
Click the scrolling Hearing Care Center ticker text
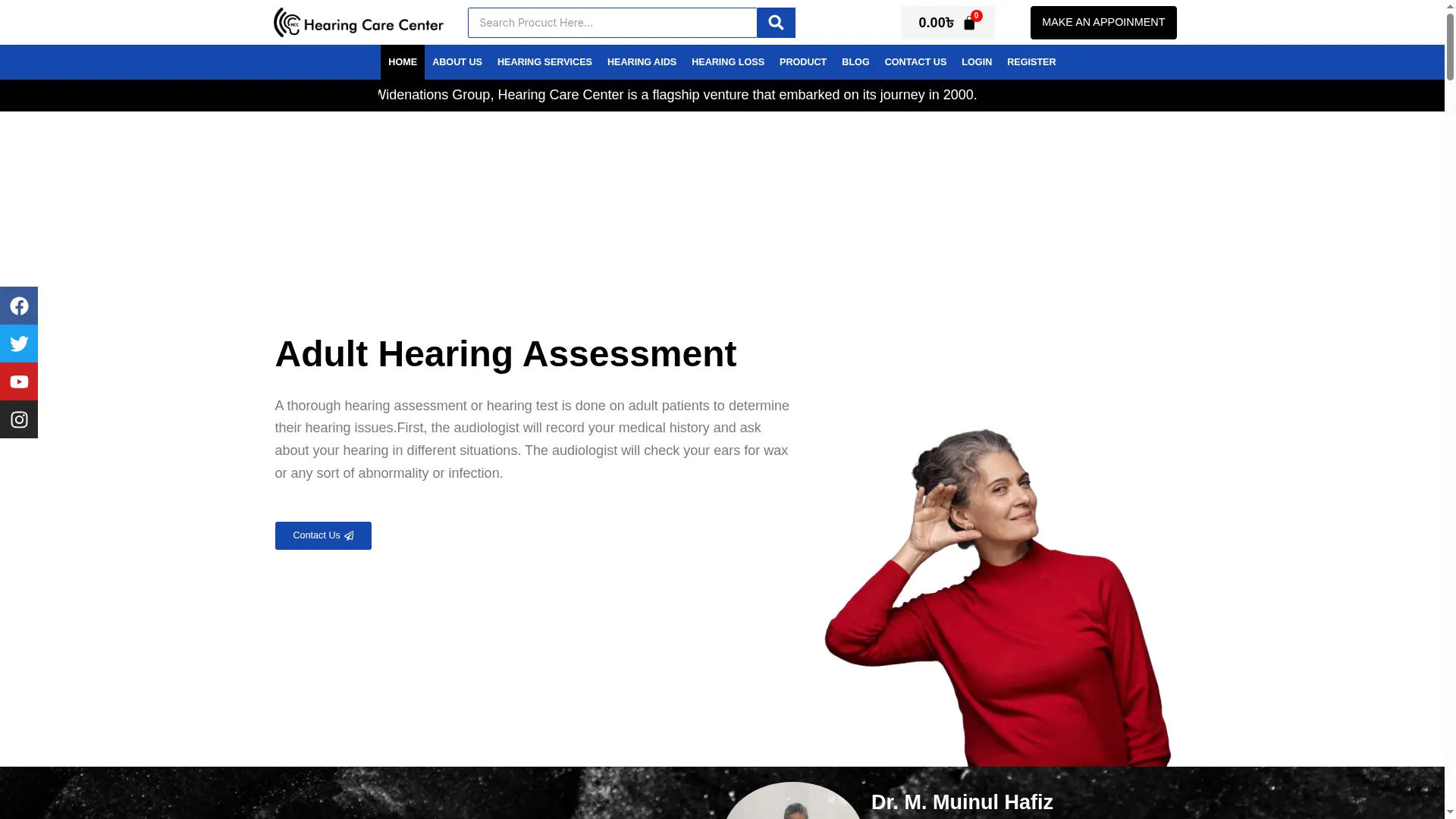677,96
